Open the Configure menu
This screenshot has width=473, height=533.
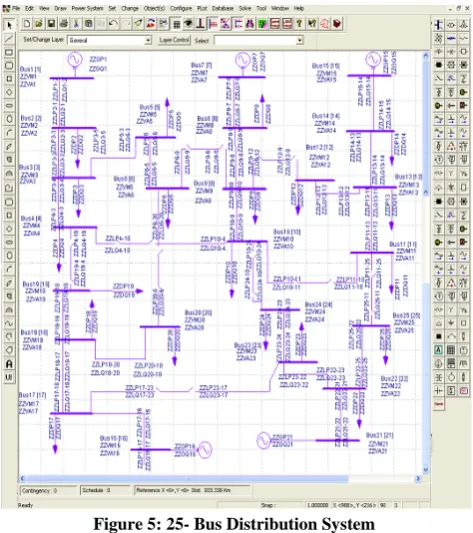pyautogui.click(x=181, y=8)
